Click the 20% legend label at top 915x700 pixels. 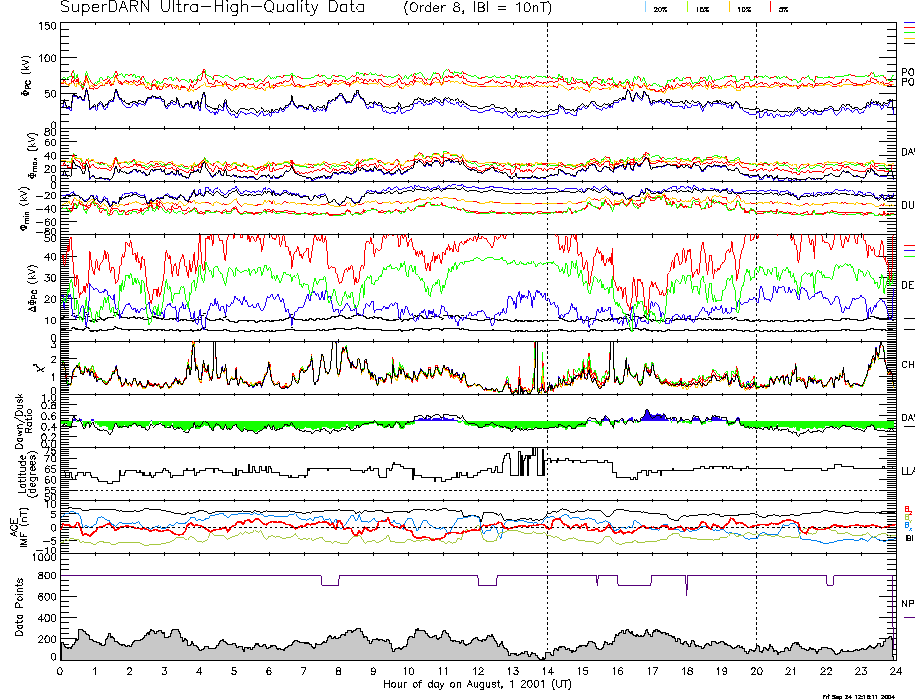[x=661, y=9]
